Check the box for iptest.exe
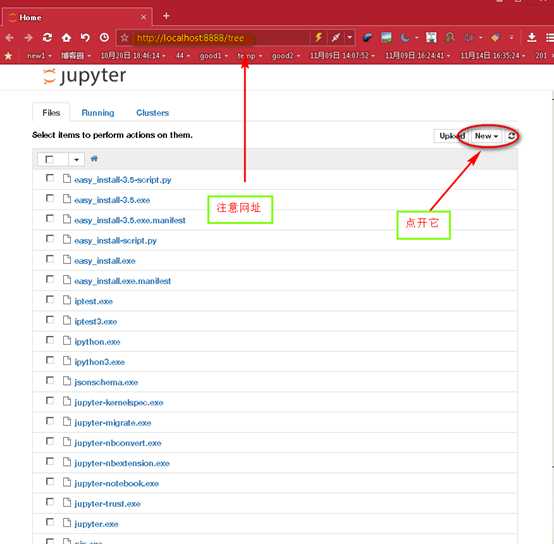The image size is (554, 544). click(50, 300)
